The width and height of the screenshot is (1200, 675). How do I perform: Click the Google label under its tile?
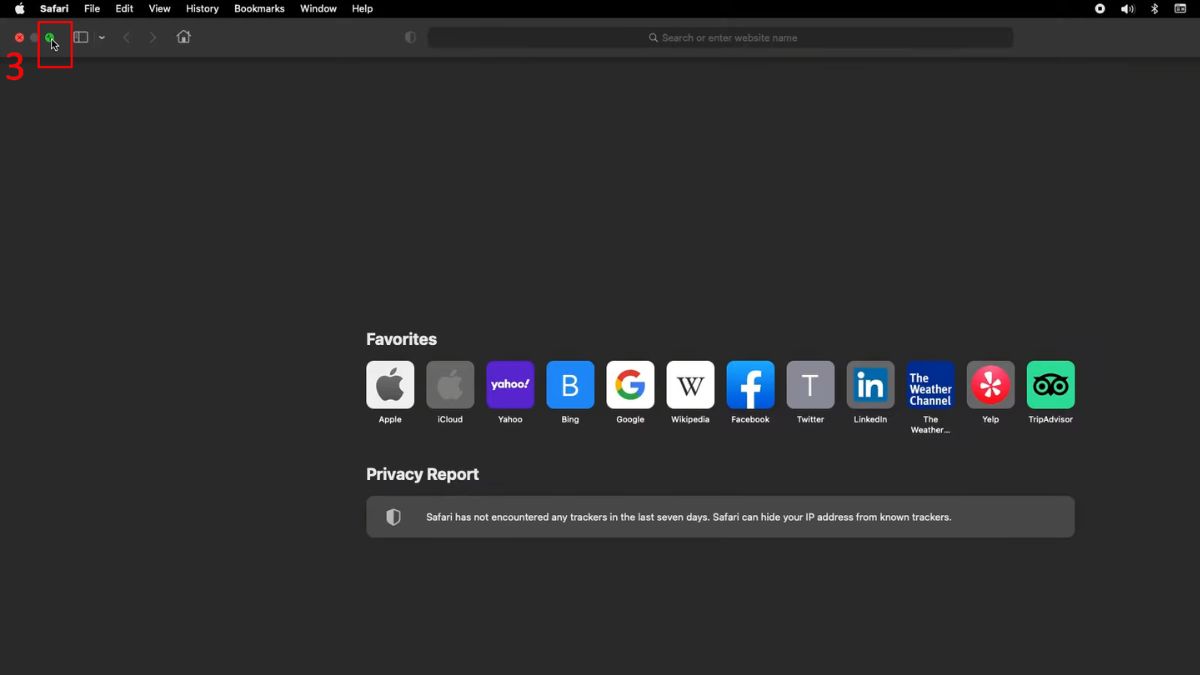630,420
